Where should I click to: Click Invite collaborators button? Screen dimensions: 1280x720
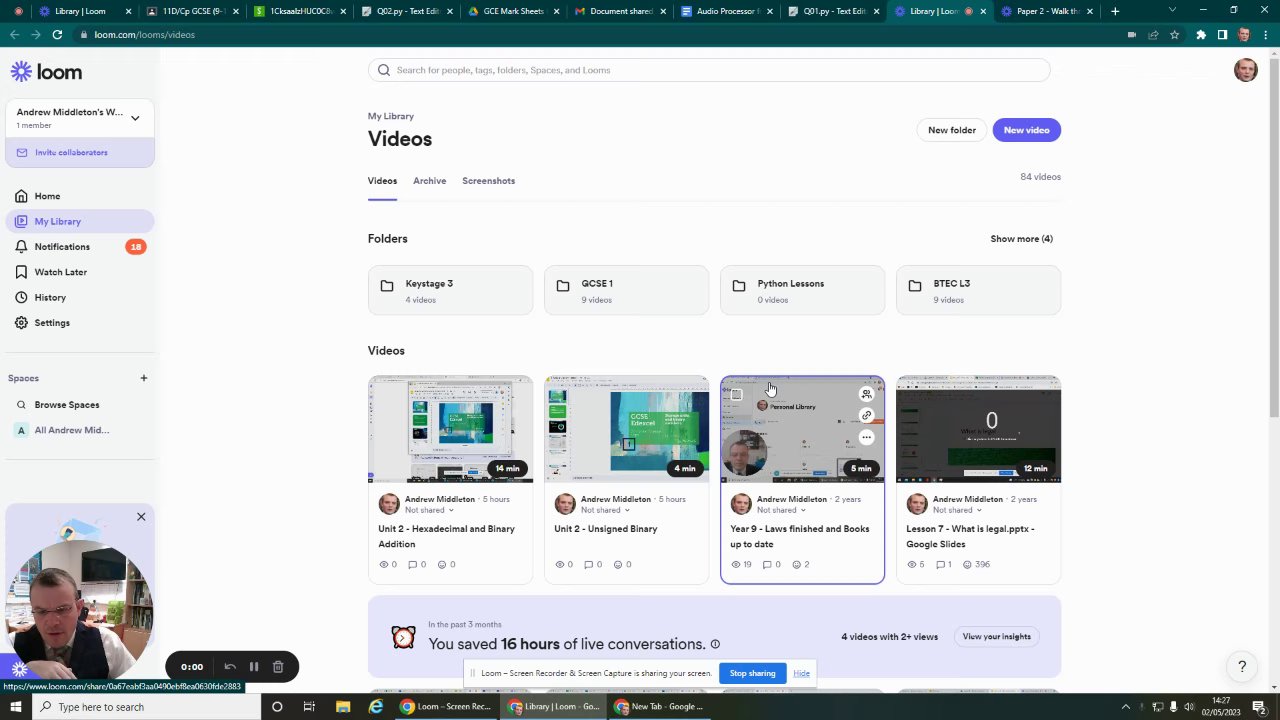(79, 152)
